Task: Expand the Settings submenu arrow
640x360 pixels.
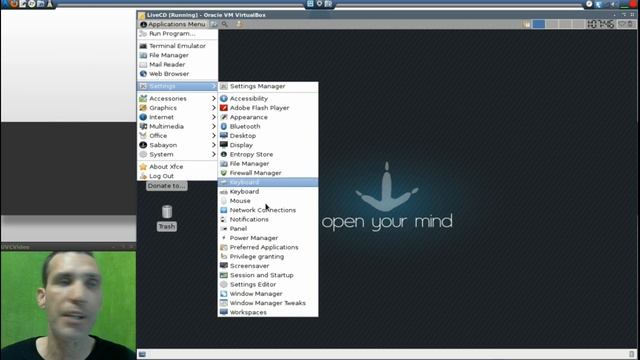Action: pyautogui.click(x=213, y=86)
